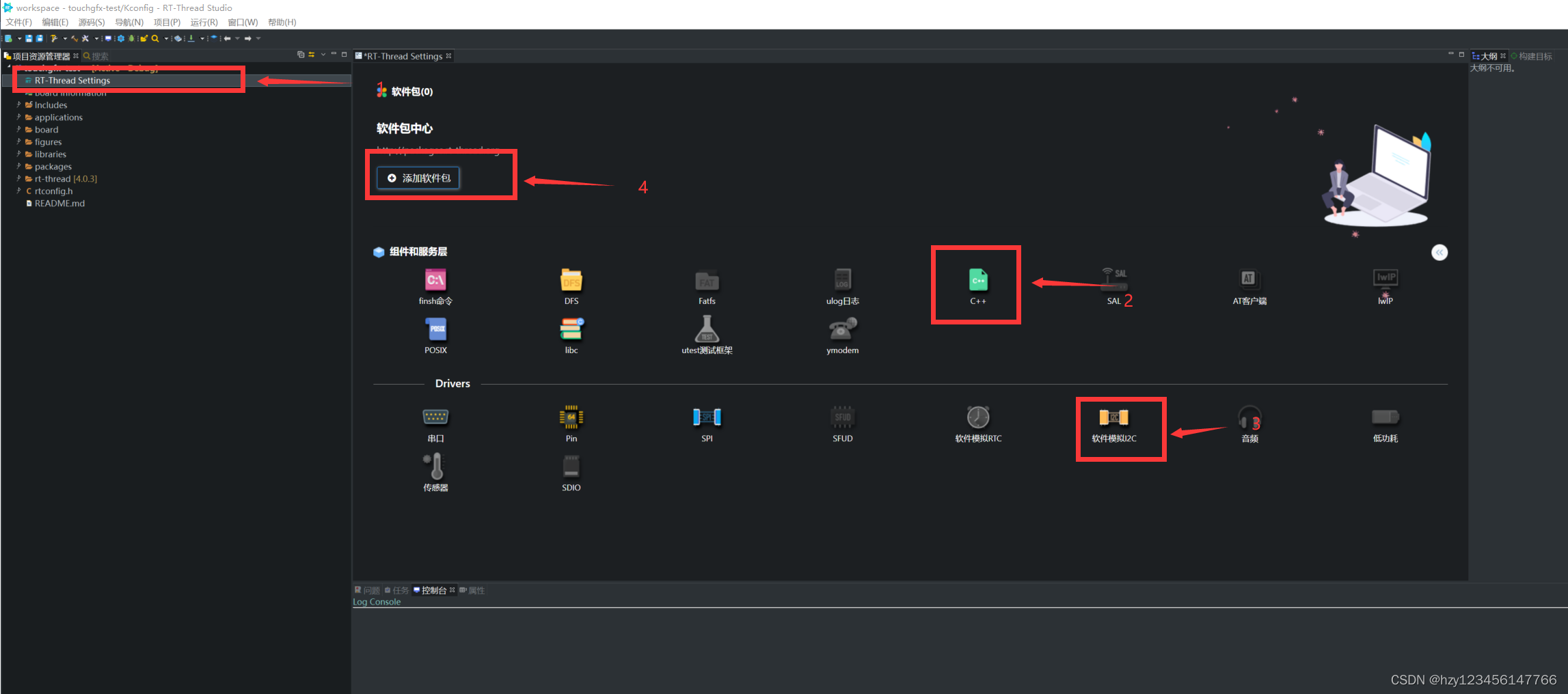This screenshot has width=1568, height=694.
Task: Toggle the Pin driver icon
Action: click(571, 417)
